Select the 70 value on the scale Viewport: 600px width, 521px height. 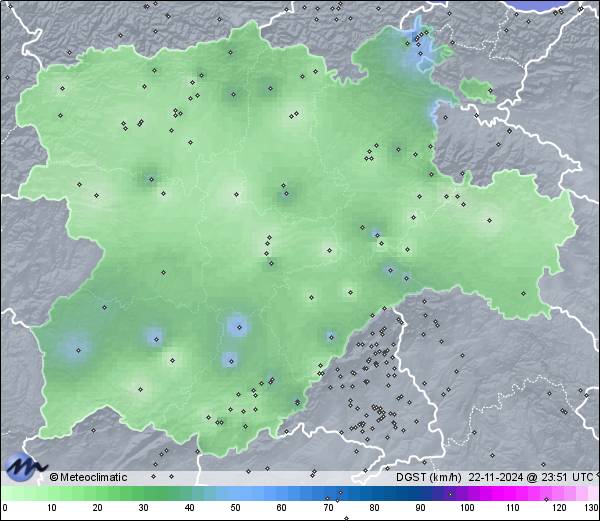(x=328, y=508)
